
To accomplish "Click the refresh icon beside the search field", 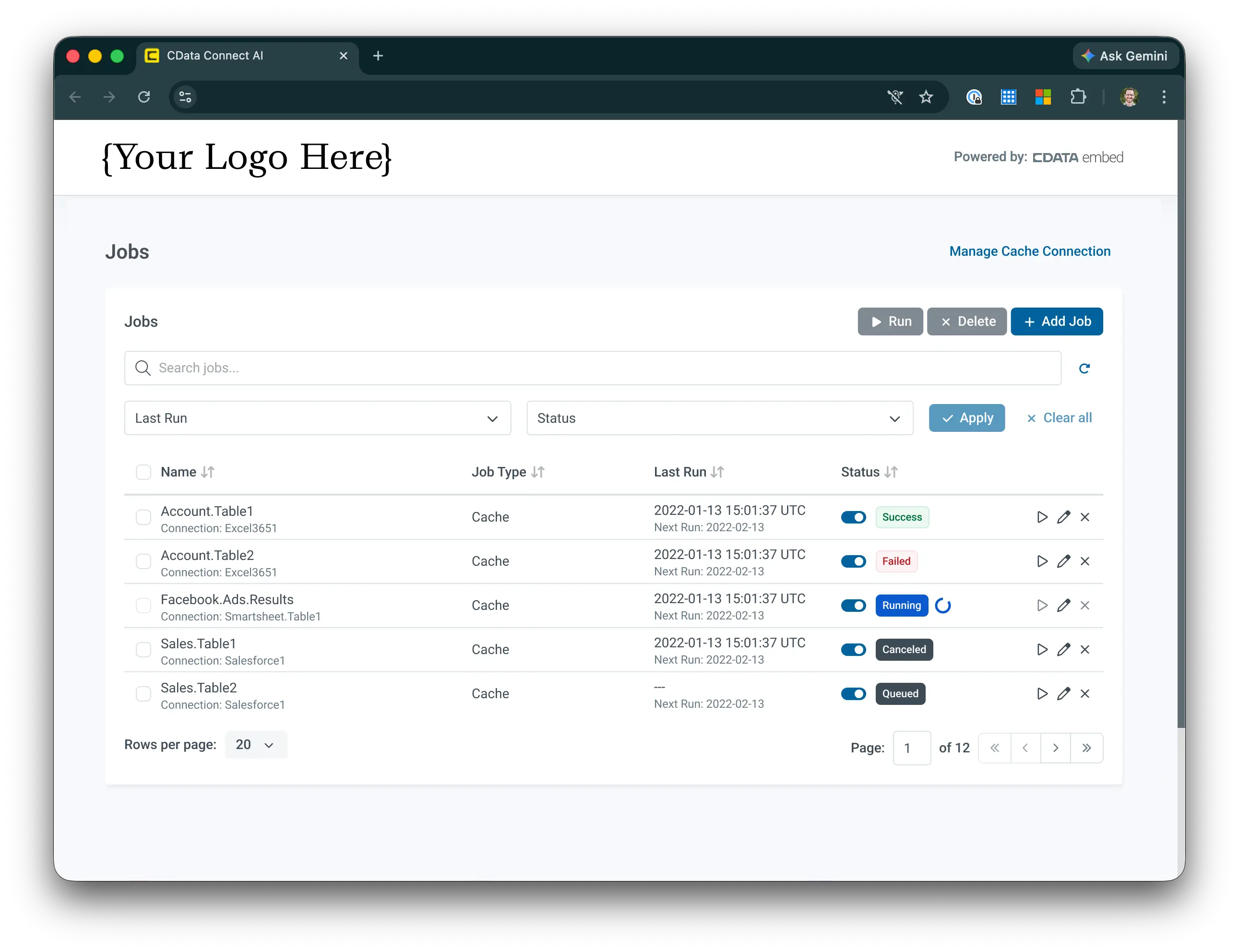I will pyautogui.click(x=1084, y=369).
